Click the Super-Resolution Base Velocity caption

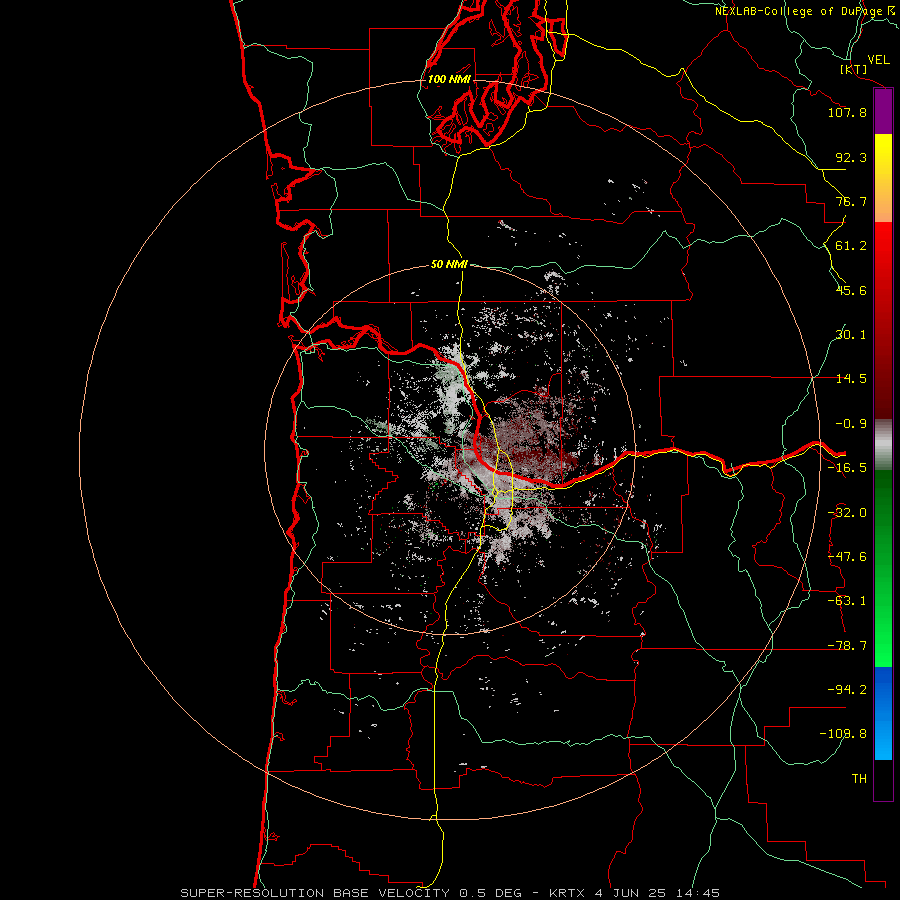click(450, 893)
